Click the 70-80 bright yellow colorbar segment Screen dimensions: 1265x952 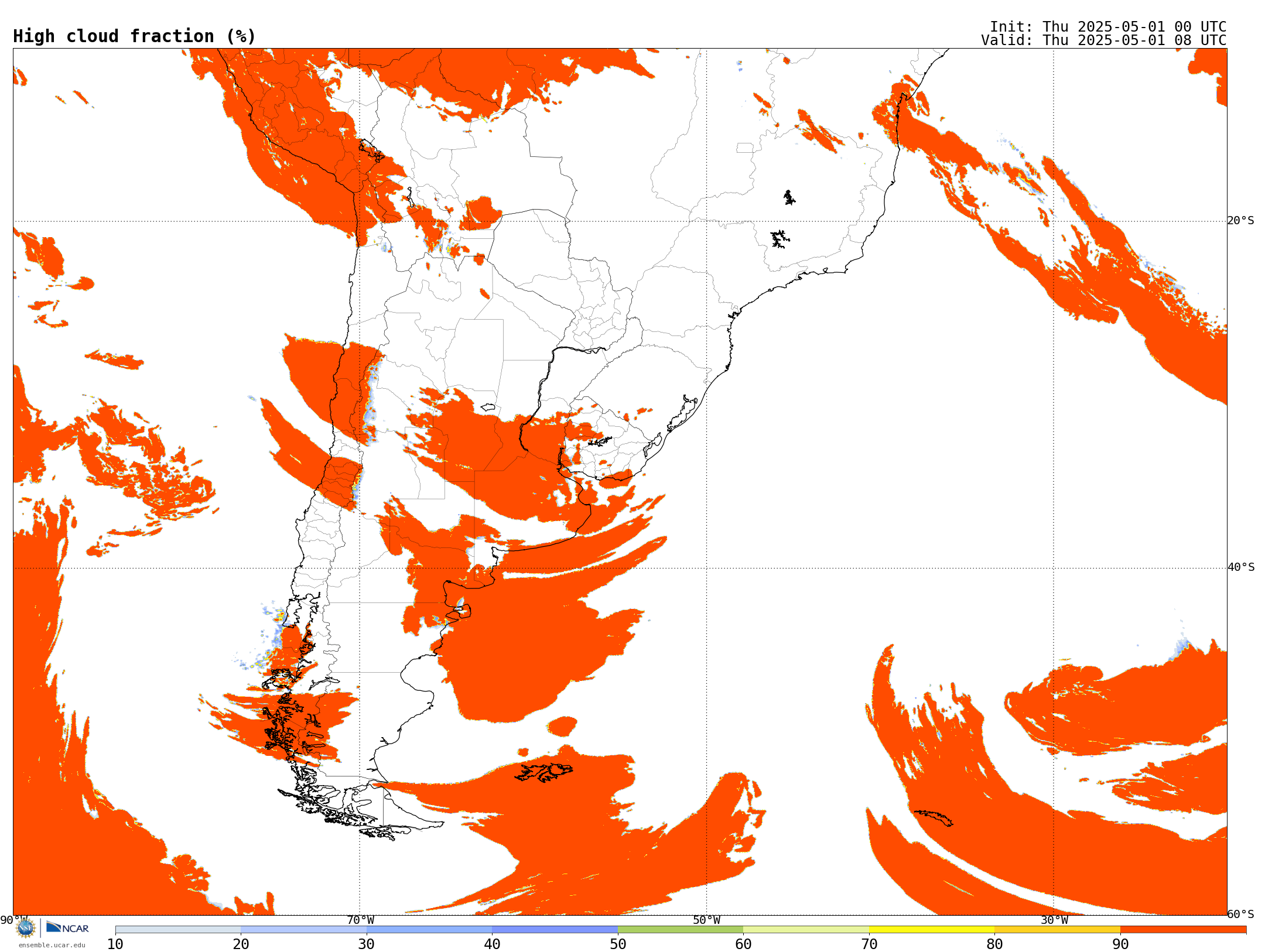coord(932,929)
